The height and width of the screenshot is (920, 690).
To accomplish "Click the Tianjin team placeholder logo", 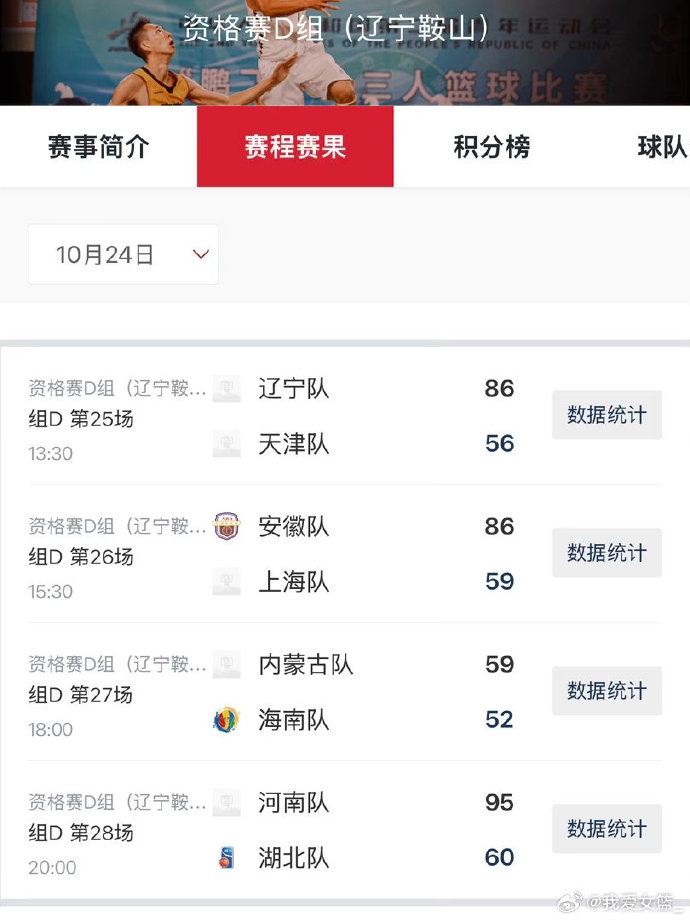I will (x=226, y=444).
